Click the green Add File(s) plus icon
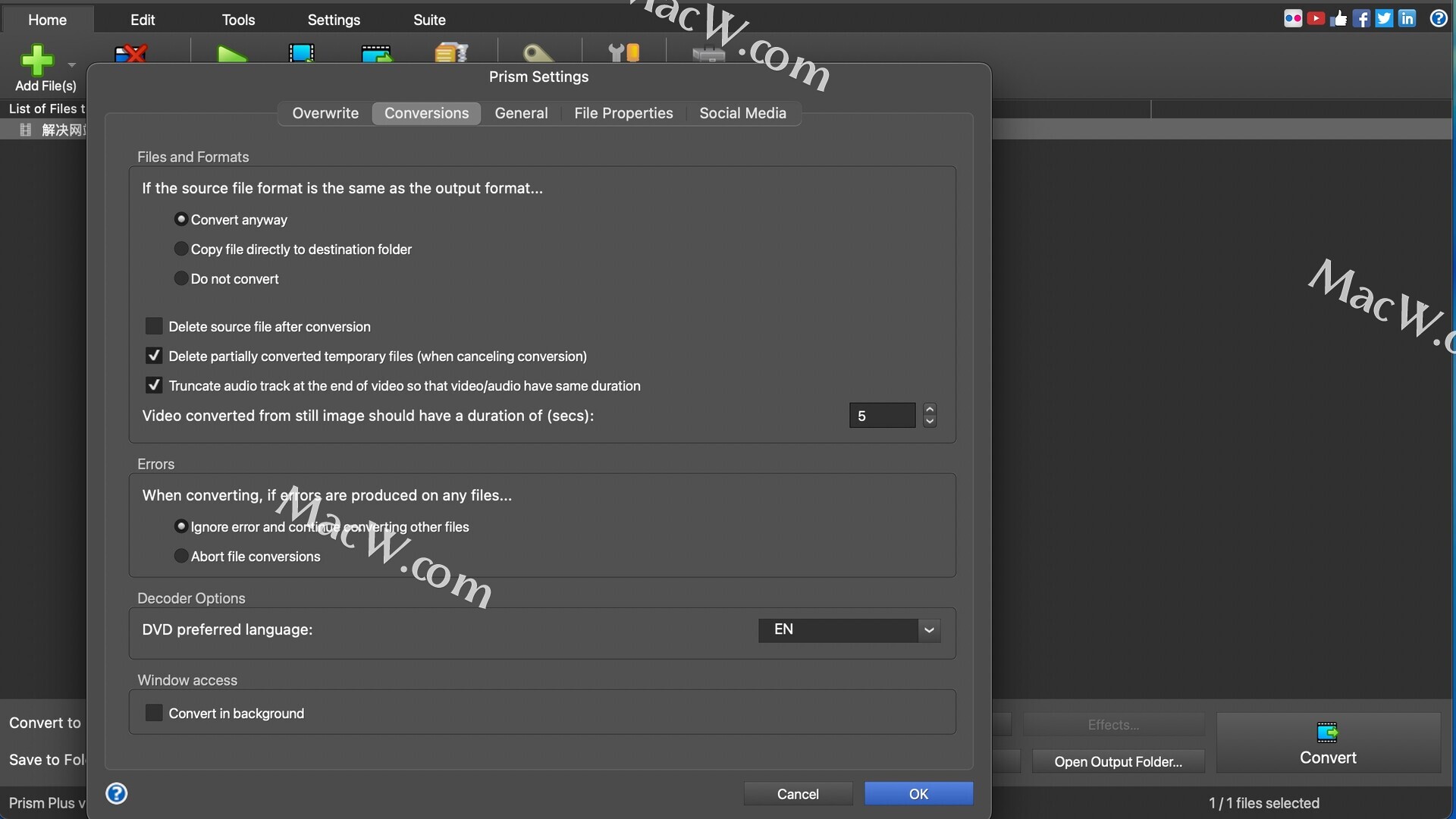 [x=36, y=60]
